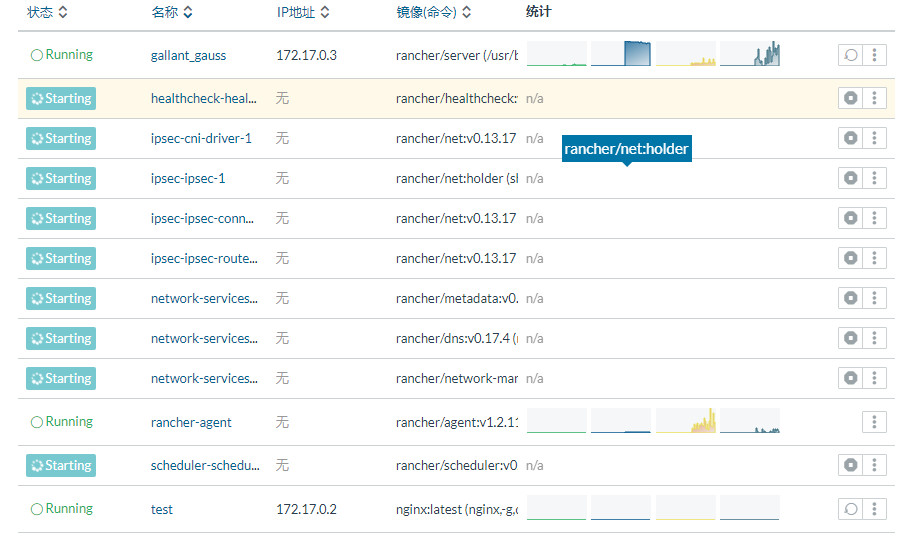Stop the rancher/dns container
Viewport: 915px width, 537px height.
coord(850,338)
